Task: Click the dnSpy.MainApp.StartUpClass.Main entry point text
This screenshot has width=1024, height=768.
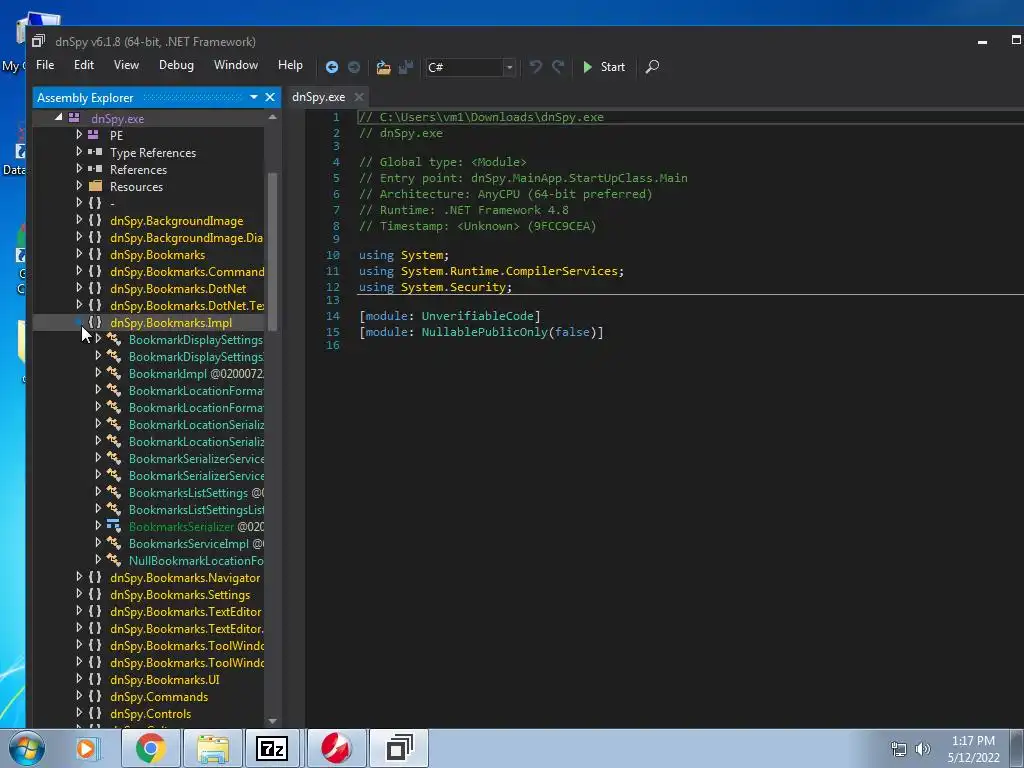Action: pyautogui.click(x=579, y=178)
